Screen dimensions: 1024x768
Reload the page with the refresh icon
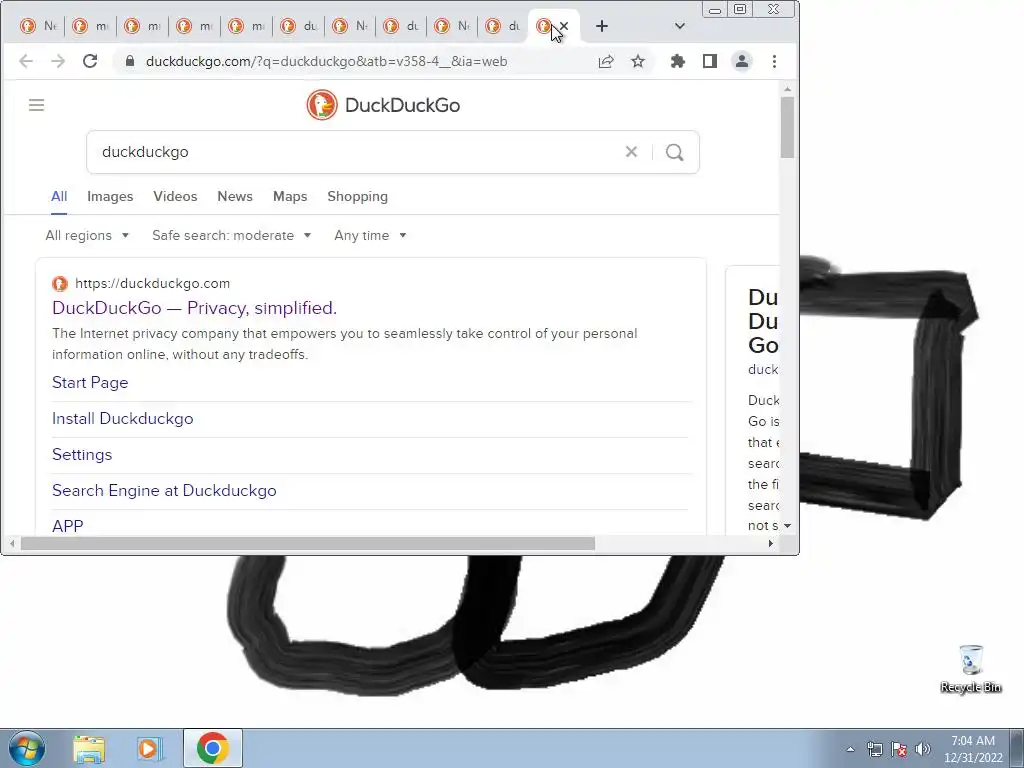90,61
